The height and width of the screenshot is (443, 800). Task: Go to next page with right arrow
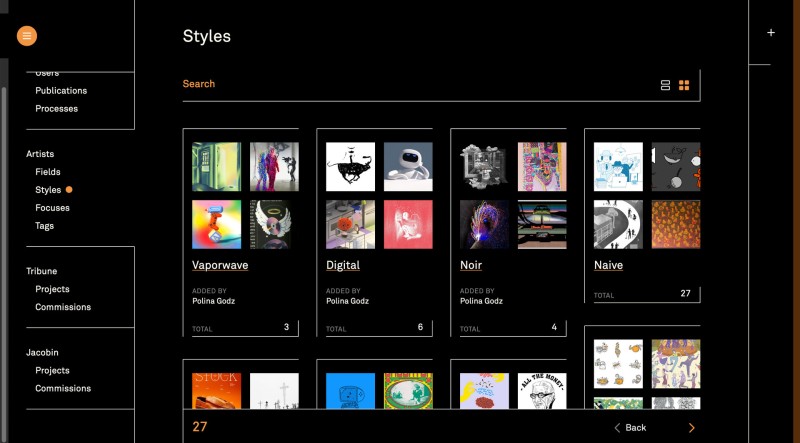[x=691, y=428]
